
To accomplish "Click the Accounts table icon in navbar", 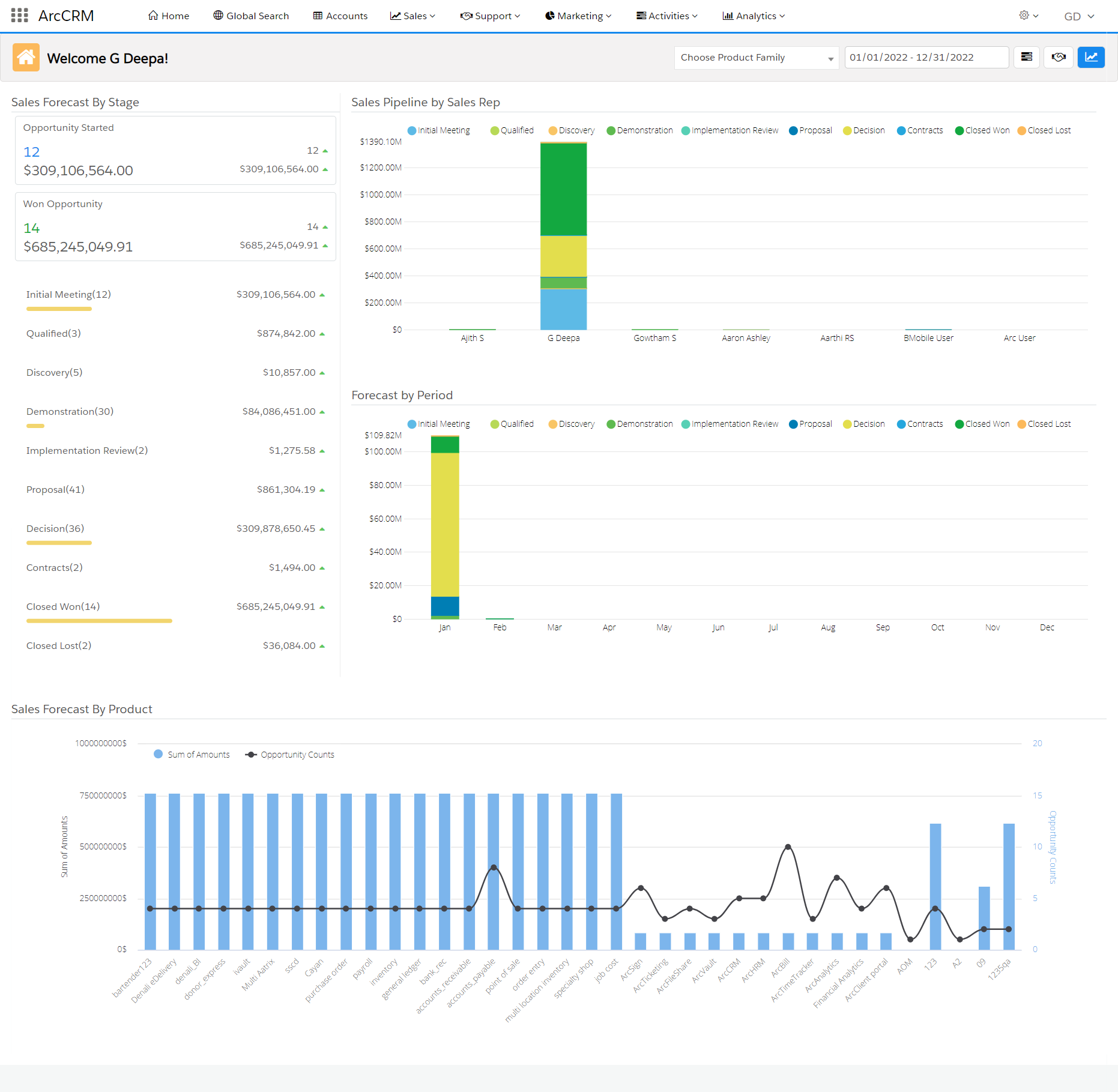I will tap(318, 16).
